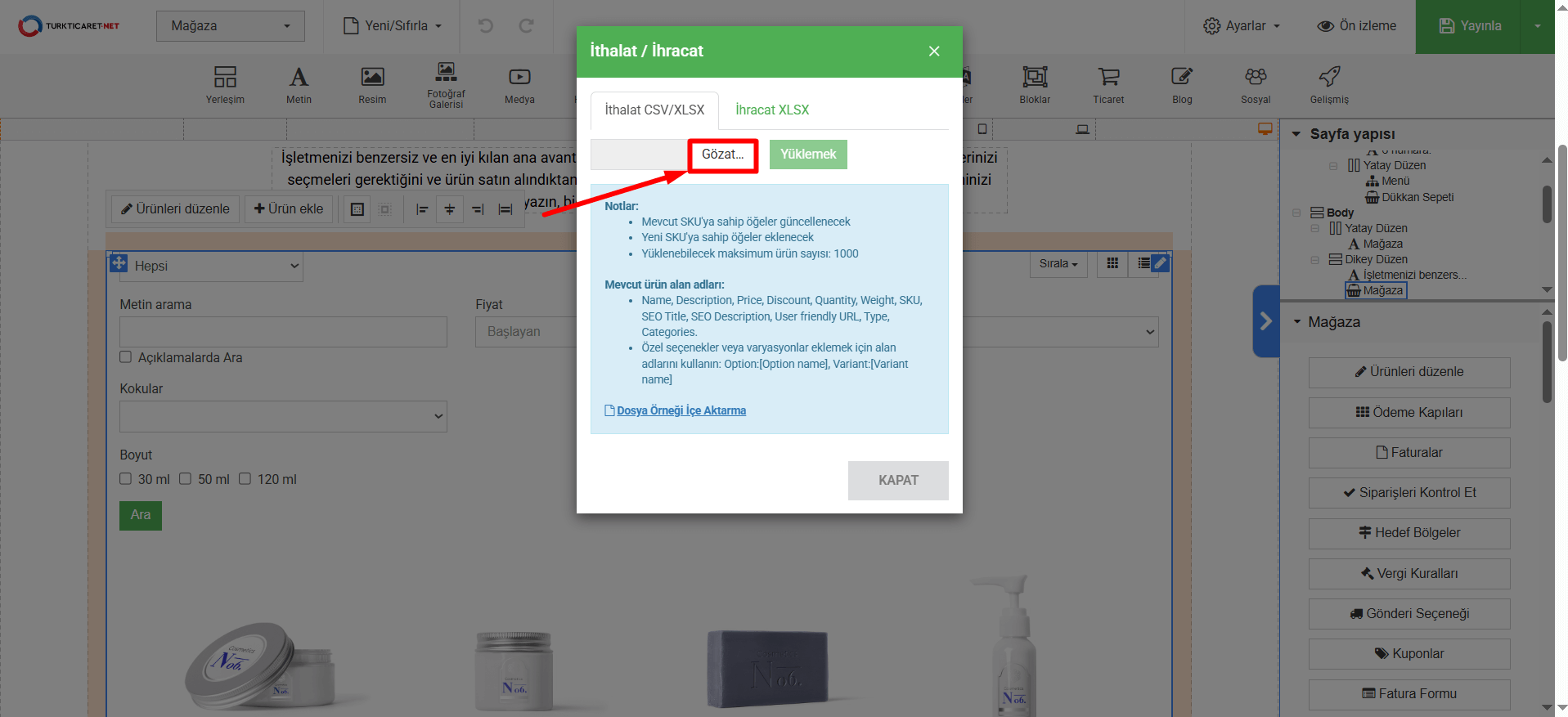Switch to the İhracat XLSX tab
The image size is (1568, 717).
[772, 110]
